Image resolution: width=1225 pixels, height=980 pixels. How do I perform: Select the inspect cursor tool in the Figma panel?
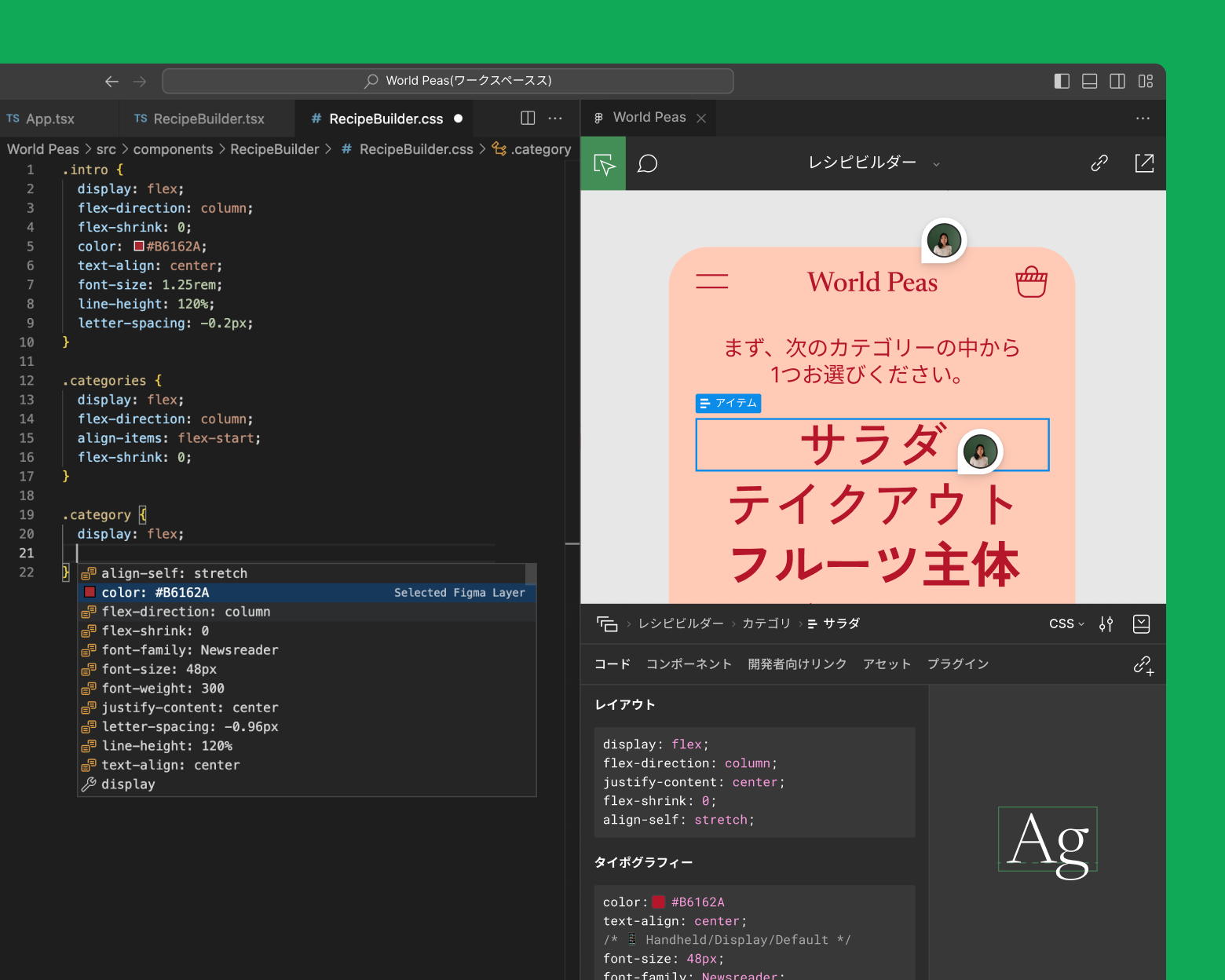(602, 163)
